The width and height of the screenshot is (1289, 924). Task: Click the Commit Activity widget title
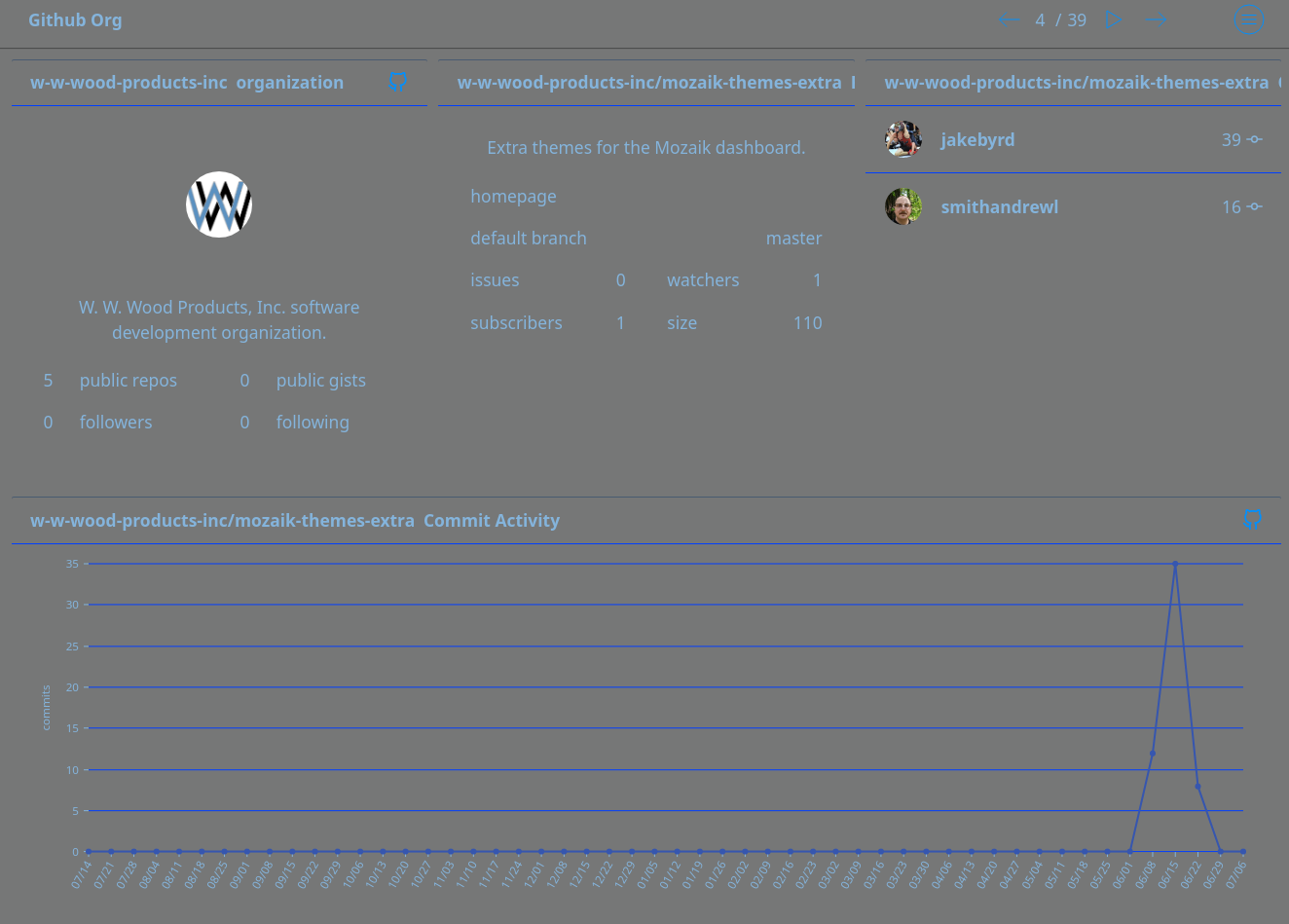click(x=295, y=521)
